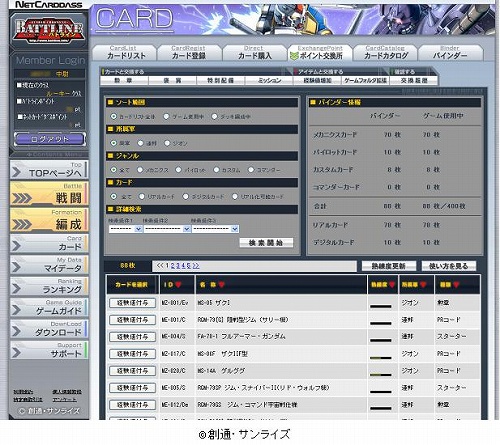Click the green icon on ポイント交換所 tab
500x445 pixels.
pyautogui.click(x=294, y=56)
